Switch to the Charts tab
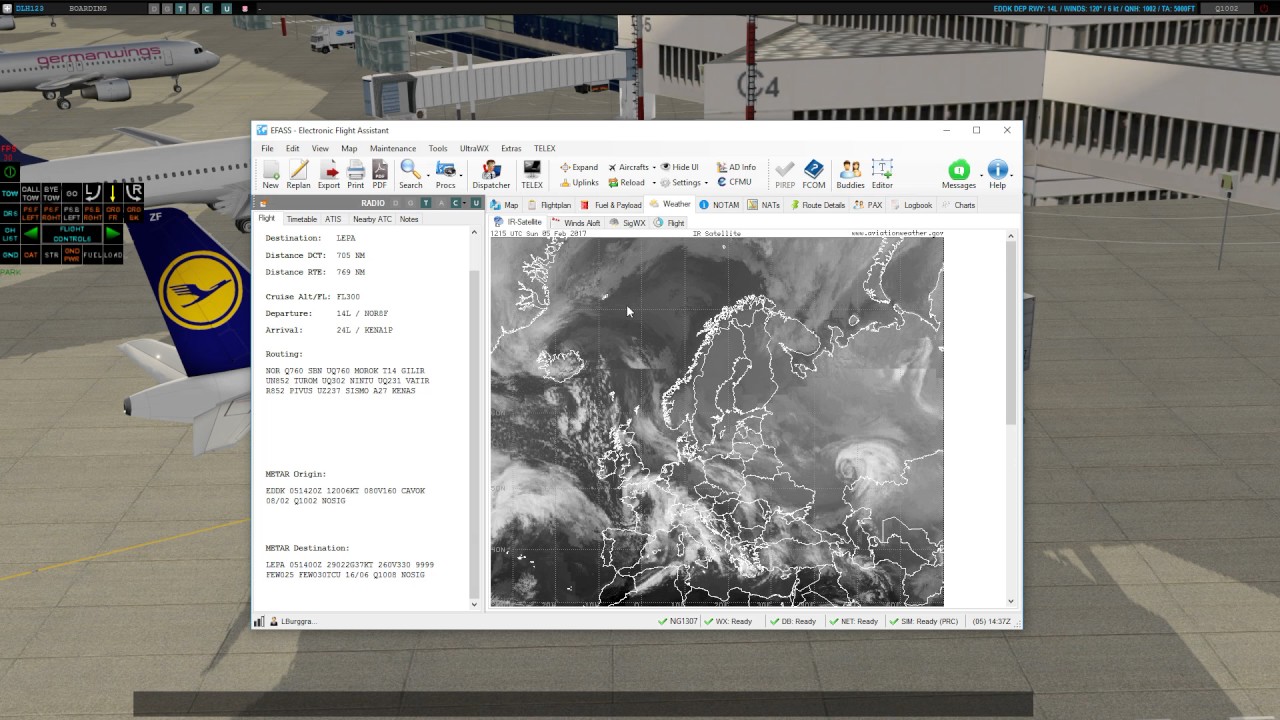 point(959,205)
